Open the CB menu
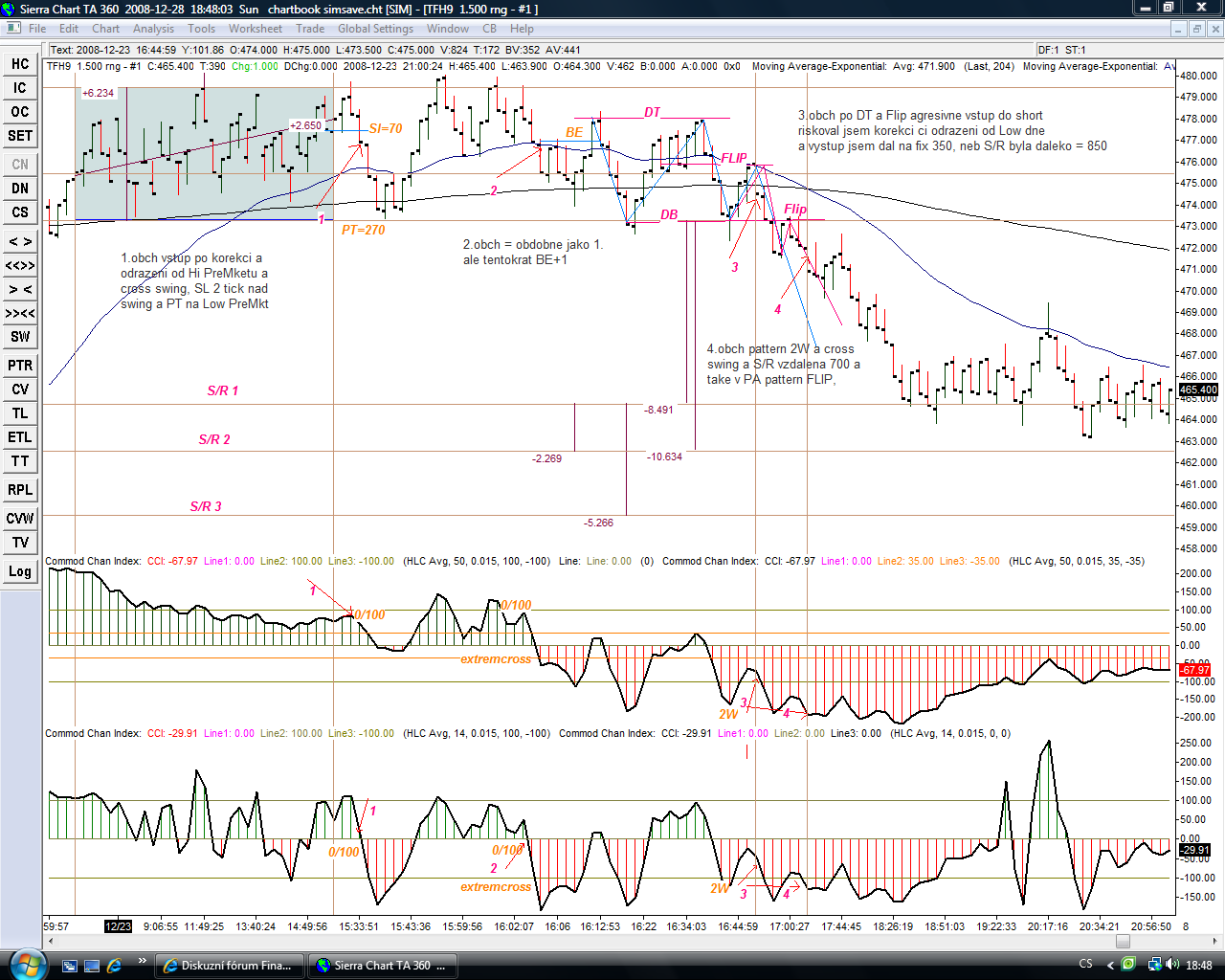The width and height of the screenshot is (1225, 980). pos(489,29)
